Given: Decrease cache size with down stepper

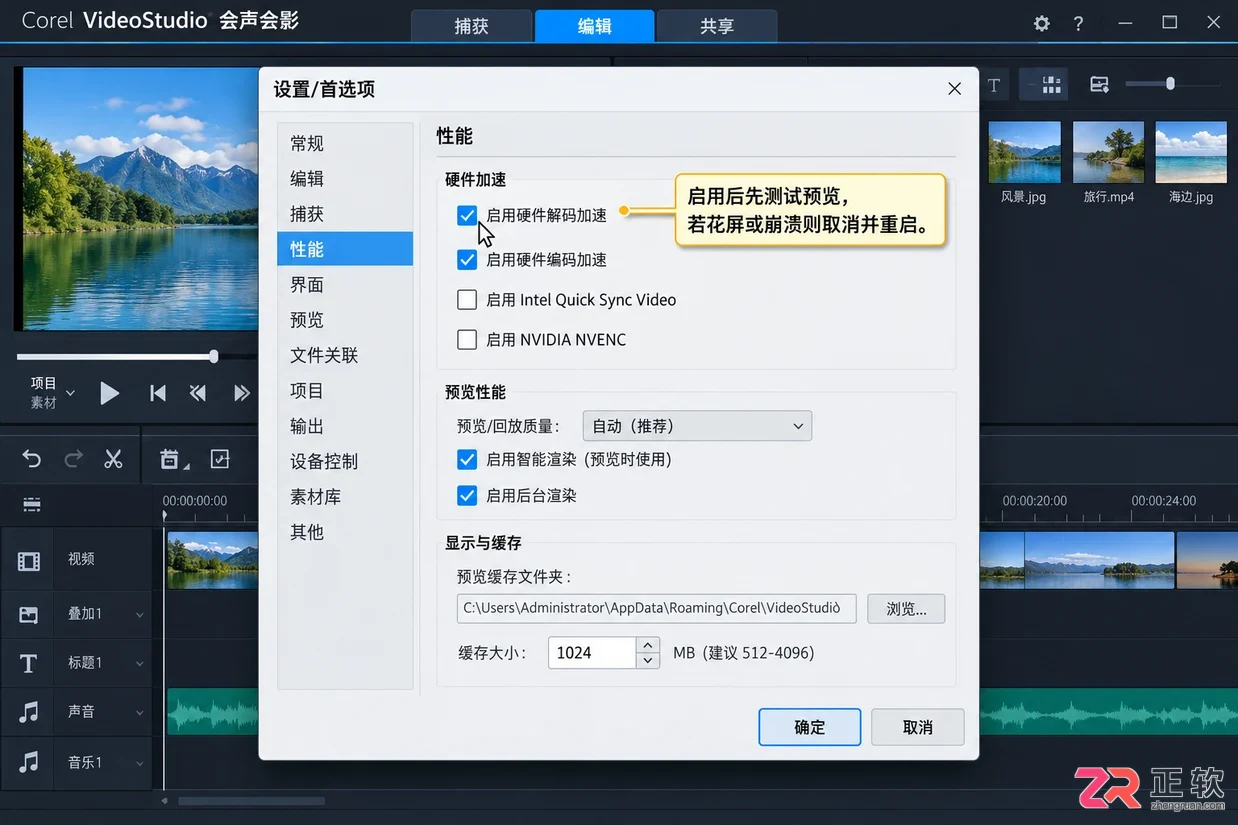Looking at the screenshot, I should [x=648, y=660].
